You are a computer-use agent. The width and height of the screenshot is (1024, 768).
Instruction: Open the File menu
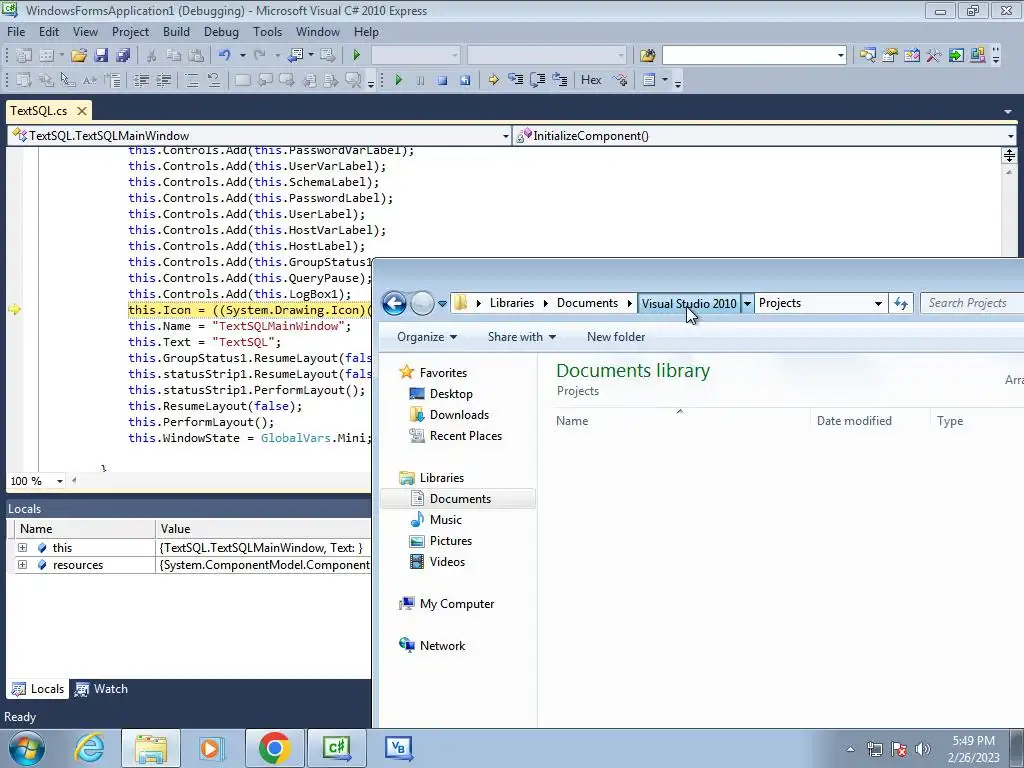tap(16, 32)
